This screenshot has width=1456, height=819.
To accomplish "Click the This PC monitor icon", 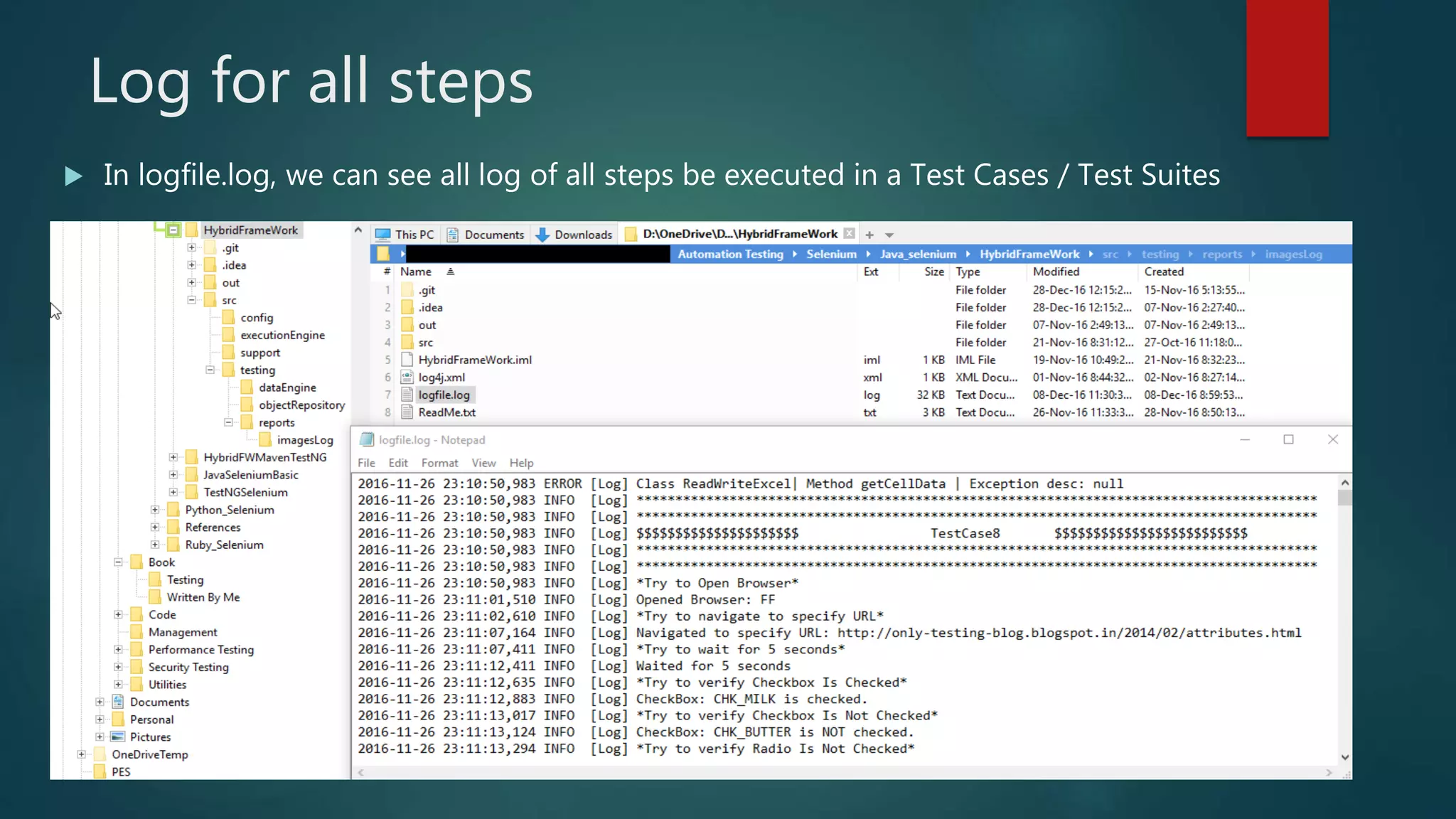I will click(383, 235).
